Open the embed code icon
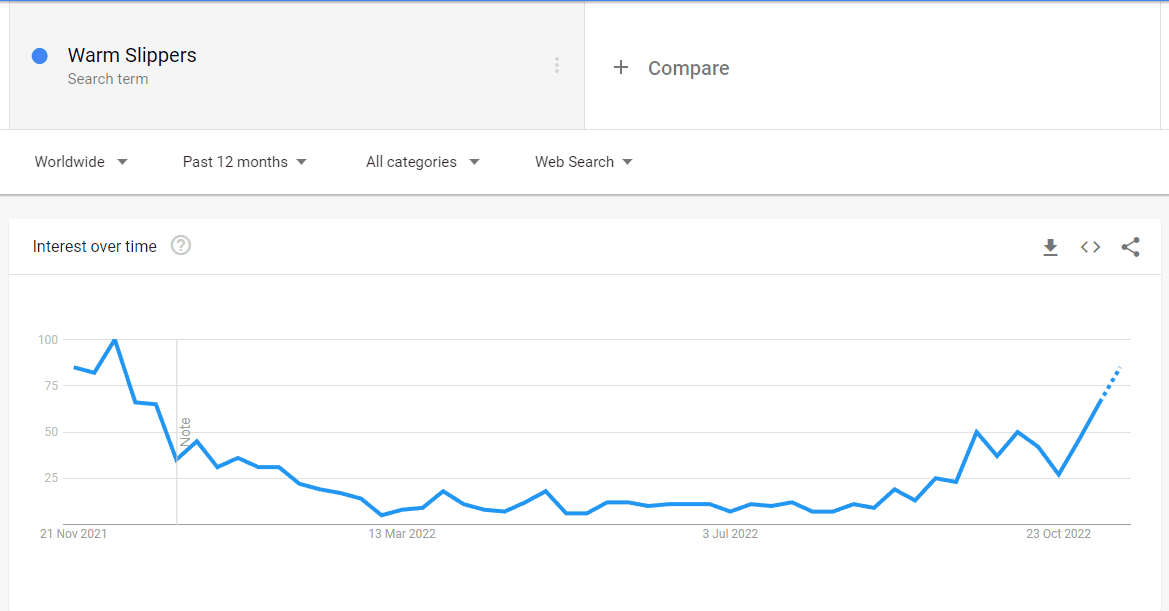Image resolution: width=1169 pixels, height=611 pixels. pyautogui.click(x=1091, y=247)
